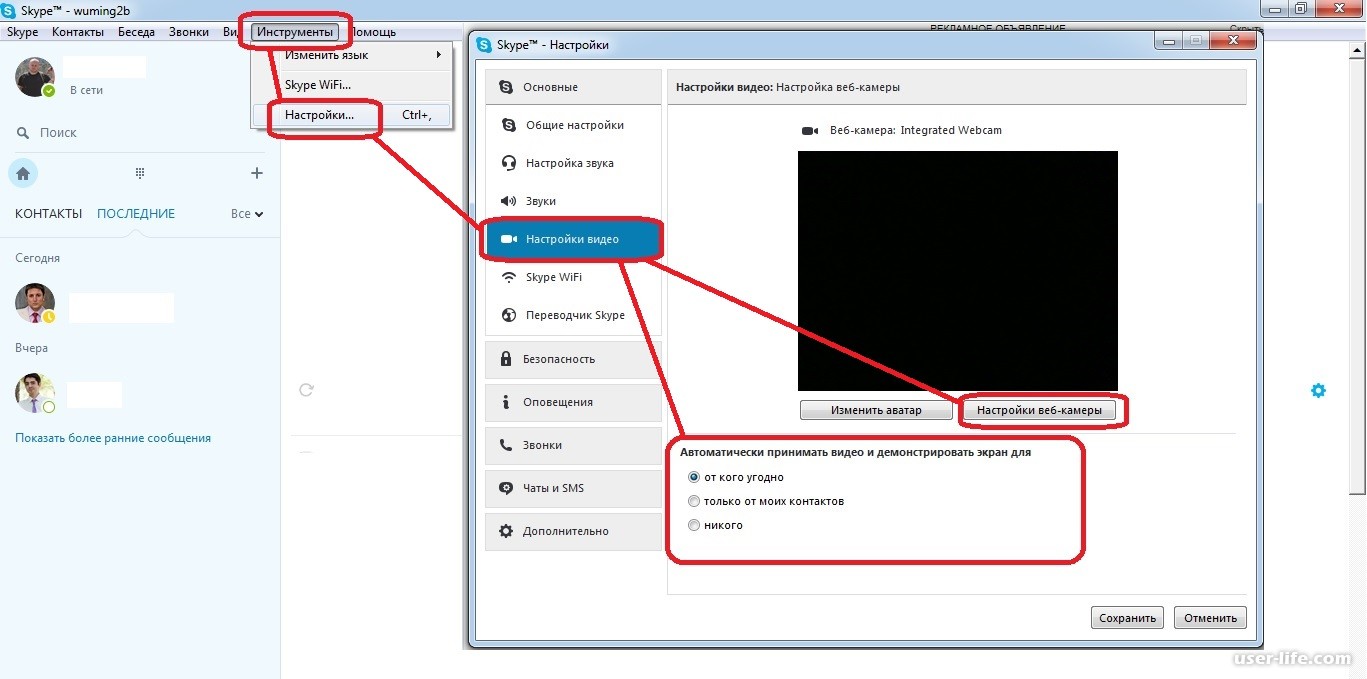The width and height of the screenshot is (1367, 679).
Task: Click the Сохранить button
Action: click(1127, 618)
